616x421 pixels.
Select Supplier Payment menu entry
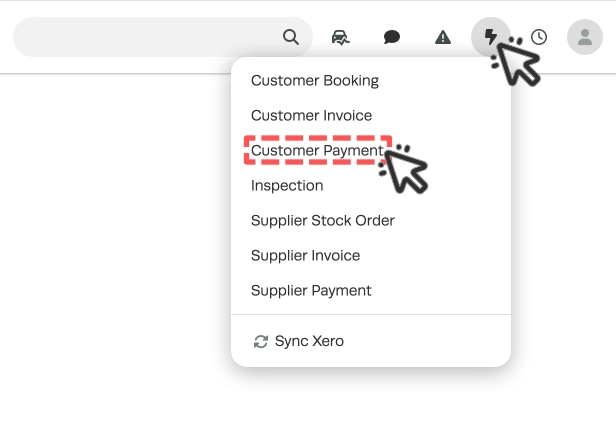[311, 290]
